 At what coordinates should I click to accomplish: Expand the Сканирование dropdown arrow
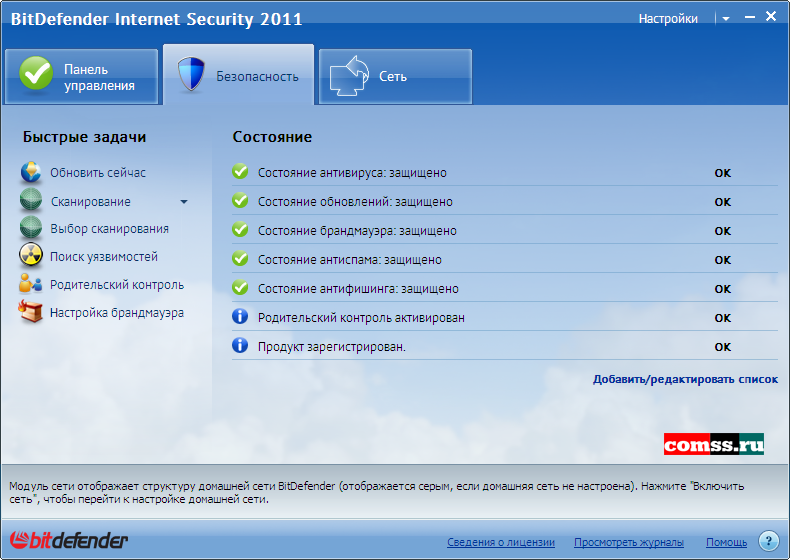coord(184,202)
